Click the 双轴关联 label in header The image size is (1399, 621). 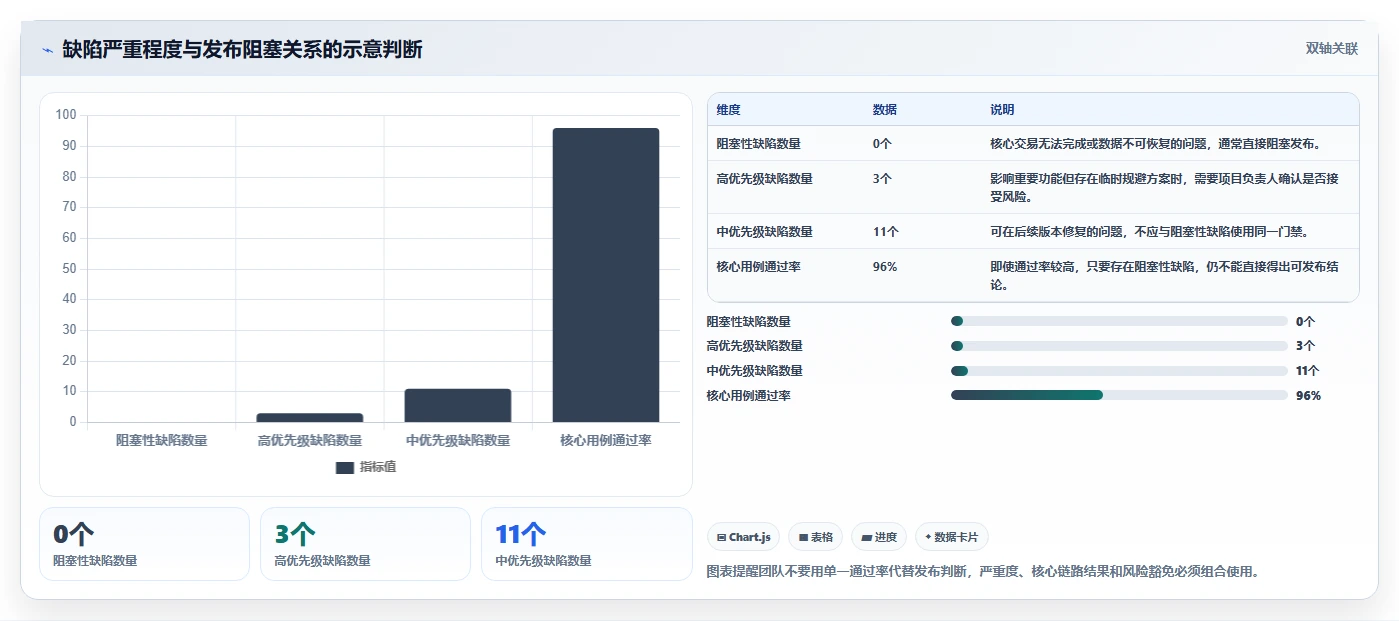(1332, 49)
